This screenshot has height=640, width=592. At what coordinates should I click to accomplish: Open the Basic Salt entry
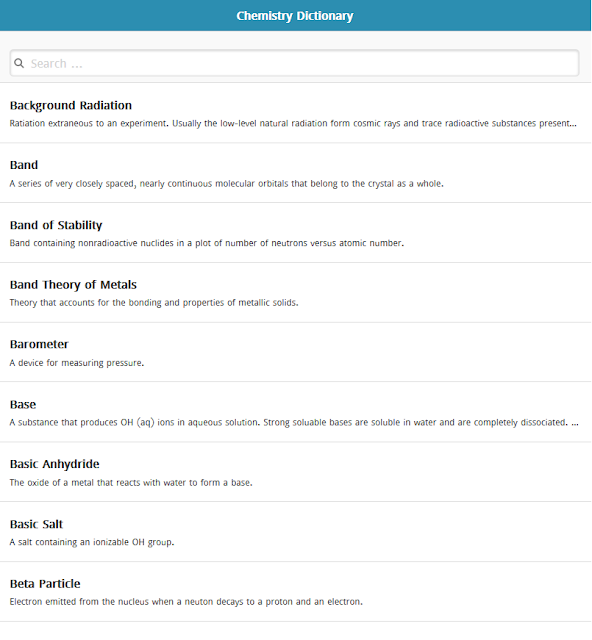(296, 531)
